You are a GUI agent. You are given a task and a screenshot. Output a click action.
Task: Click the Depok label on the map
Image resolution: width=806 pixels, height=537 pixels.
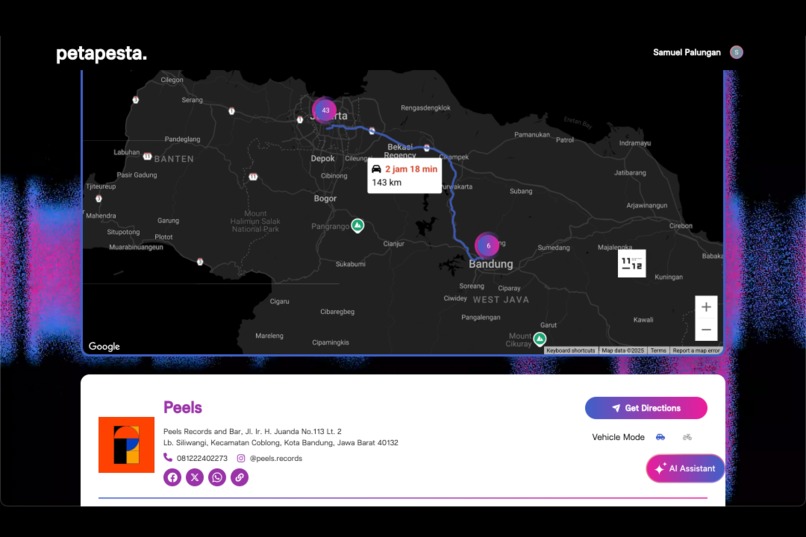323,159
